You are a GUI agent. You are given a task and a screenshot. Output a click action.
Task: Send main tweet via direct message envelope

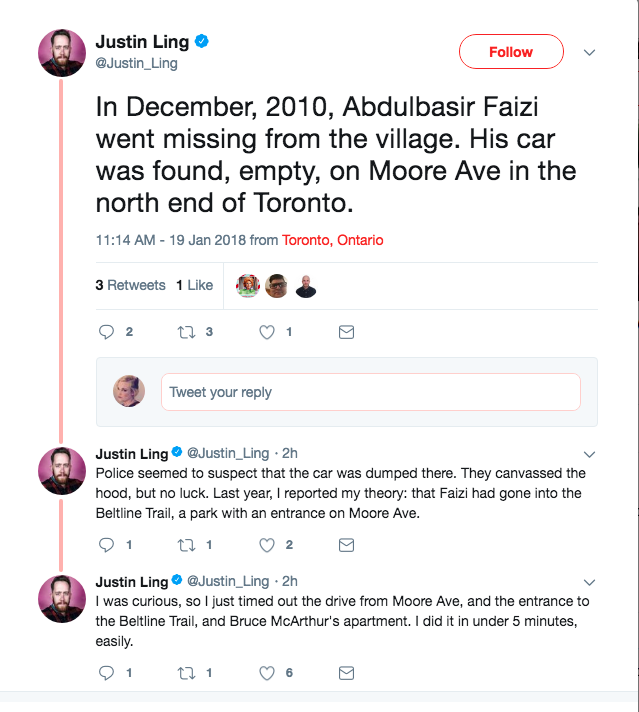(346, 332)
